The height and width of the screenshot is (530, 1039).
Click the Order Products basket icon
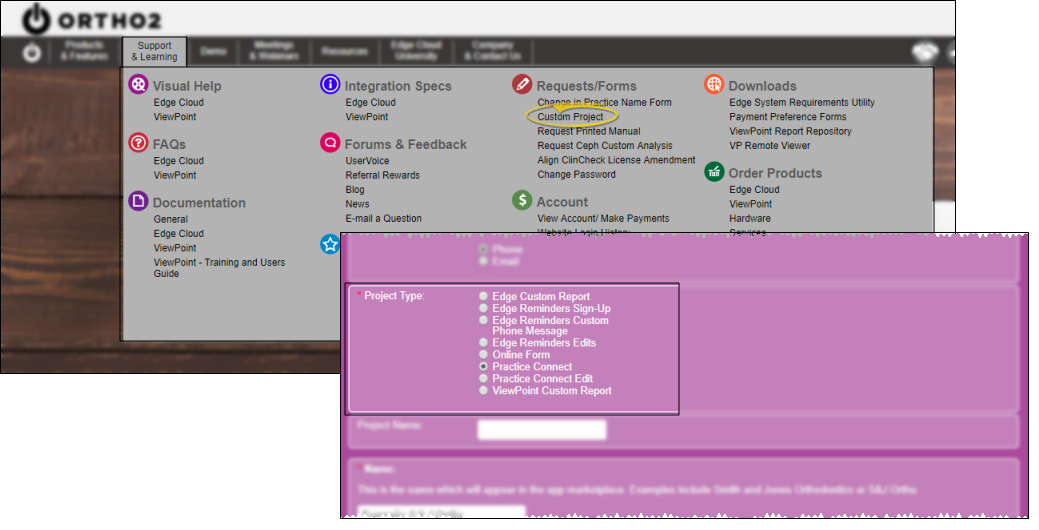[714, 172]
